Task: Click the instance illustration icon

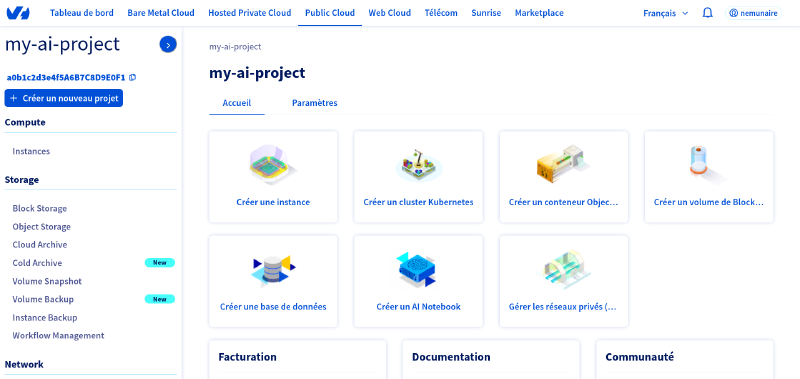Action: coord(273,165)
